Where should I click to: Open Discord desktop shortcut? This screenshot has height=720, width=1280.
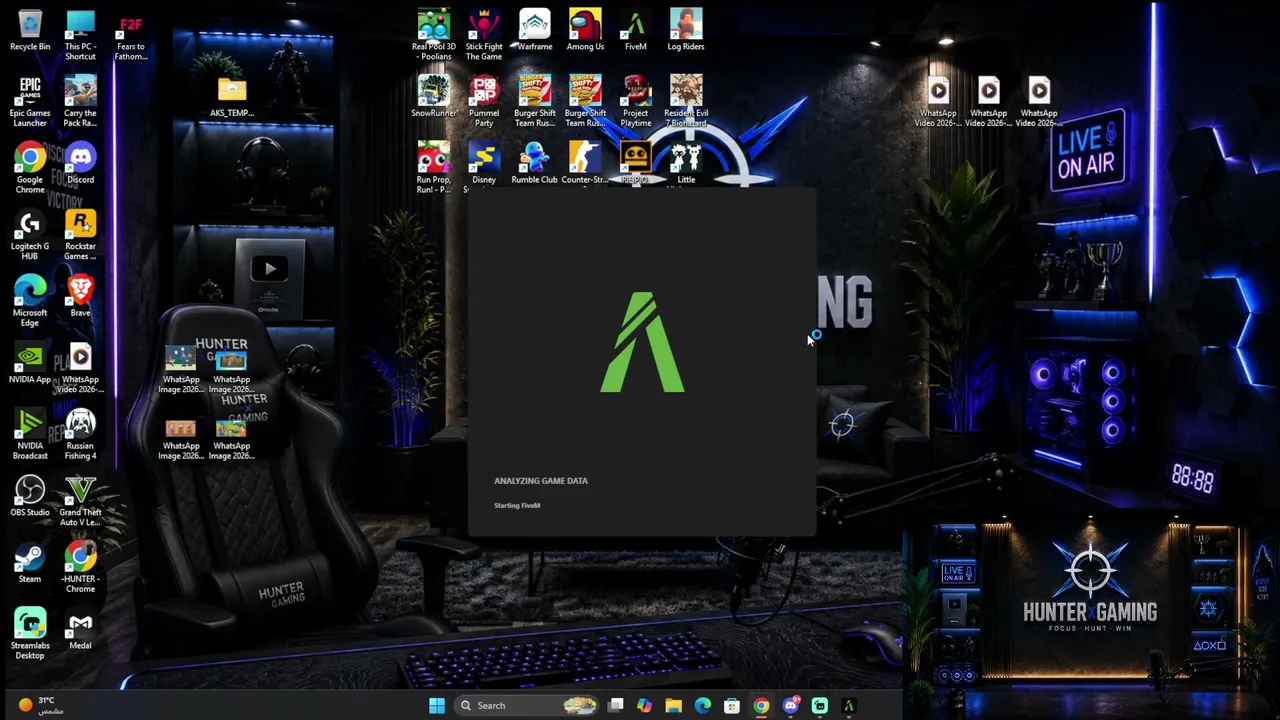[x=80, y=163]
